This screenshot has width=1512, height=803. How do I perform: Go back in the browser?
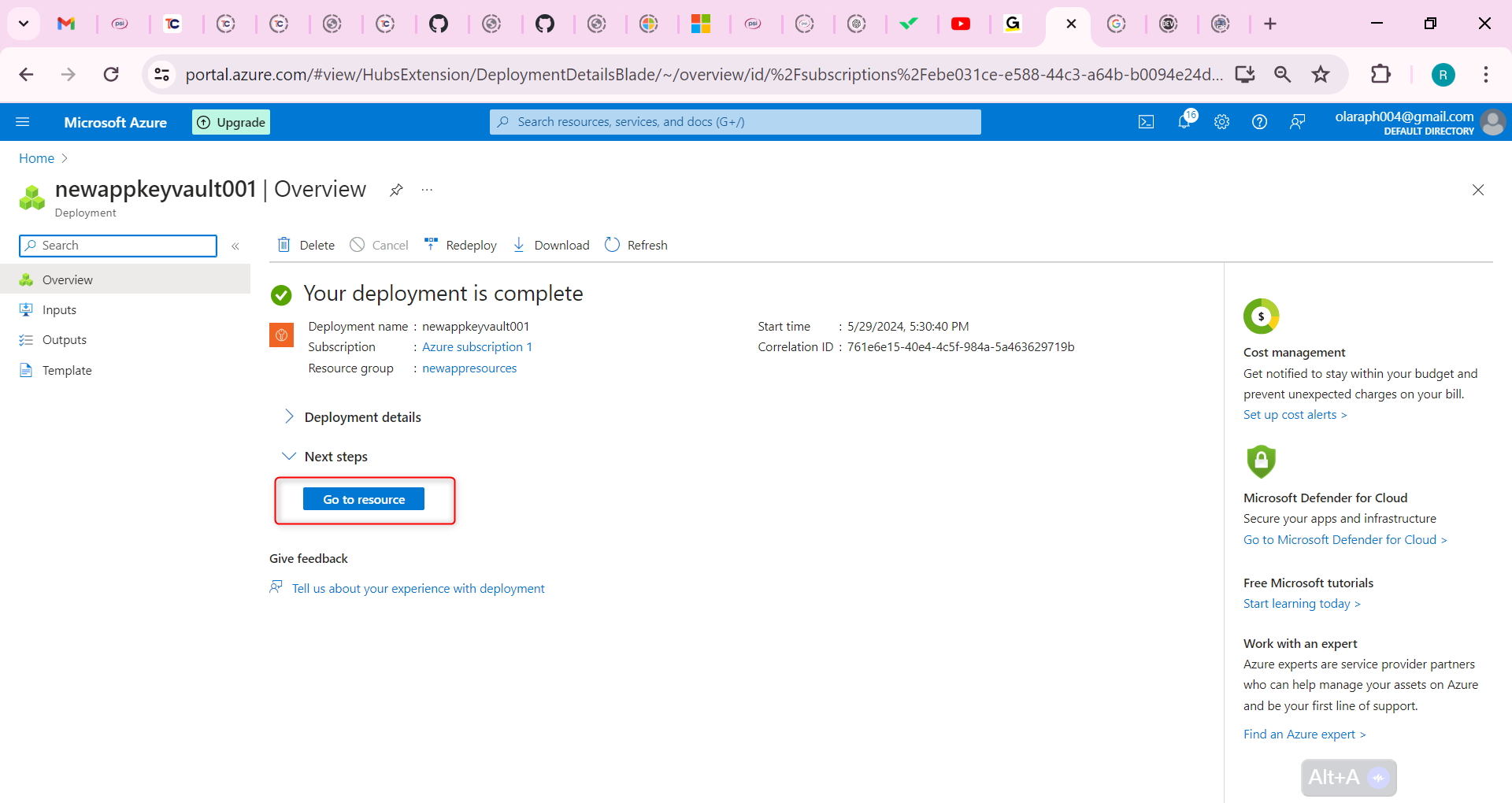pos(26,75)
